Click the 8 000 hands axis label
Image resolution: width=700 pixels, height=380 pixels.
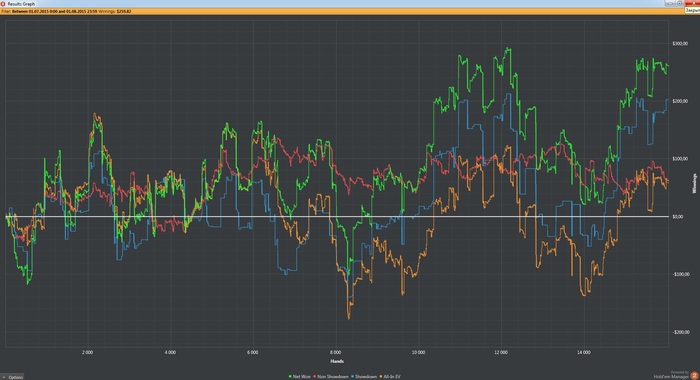point(335,352)
